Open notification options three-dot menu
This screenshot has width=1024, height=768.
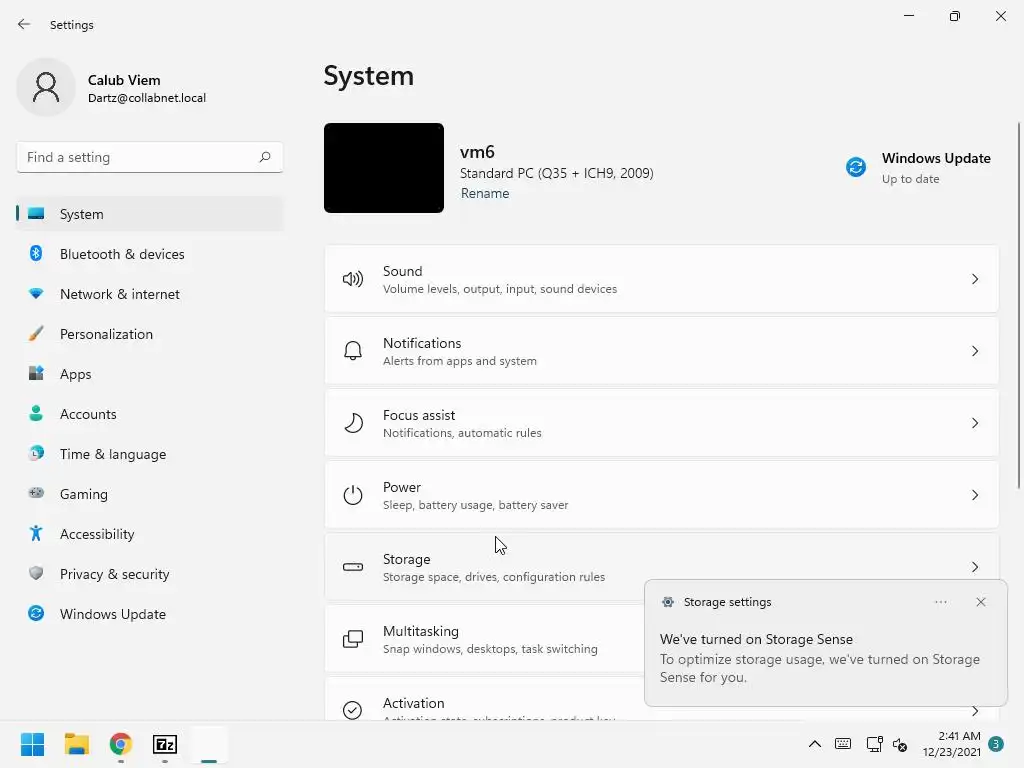click(x=940, y=602)
